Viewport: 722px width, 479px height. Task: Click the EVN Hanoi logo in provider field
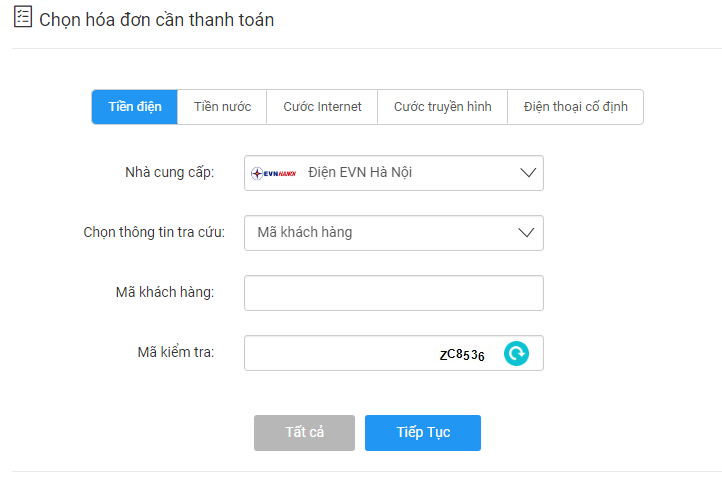point(274,173)
